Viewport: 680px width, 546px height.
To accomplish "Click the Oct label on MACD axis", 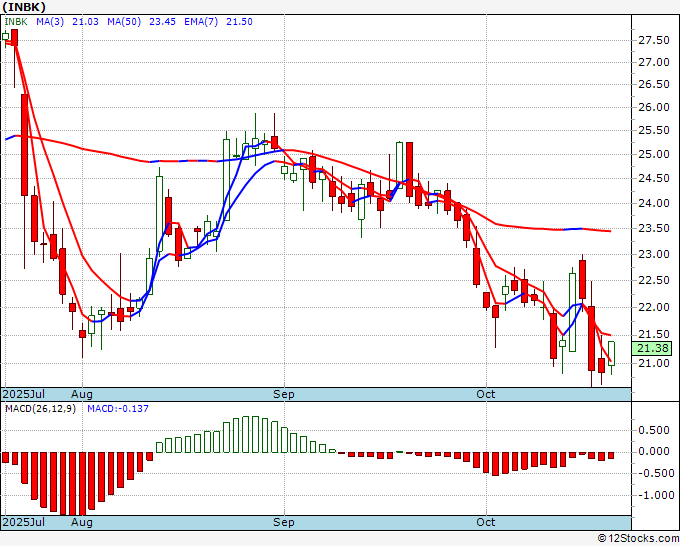I will tap(486, 522).
